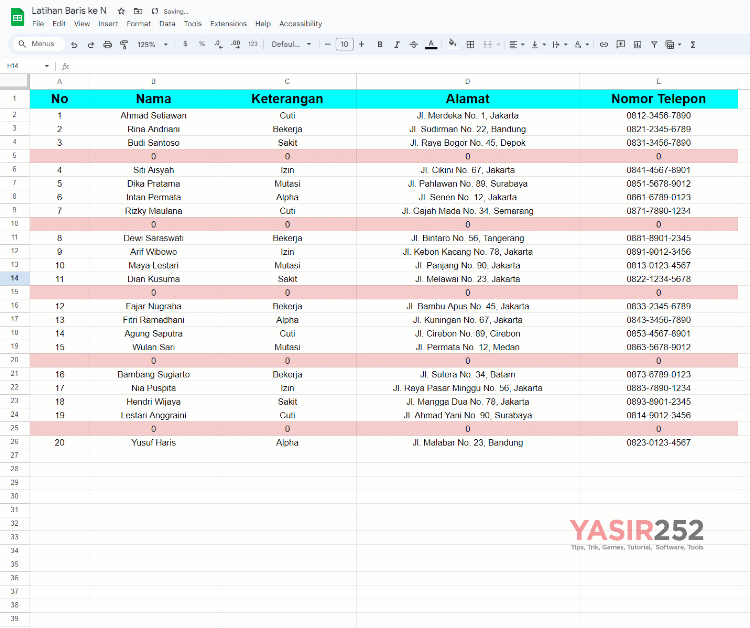The image size is (750, 628).
Task: Click cell with Yusuf Haris
Action: point(154,443)
